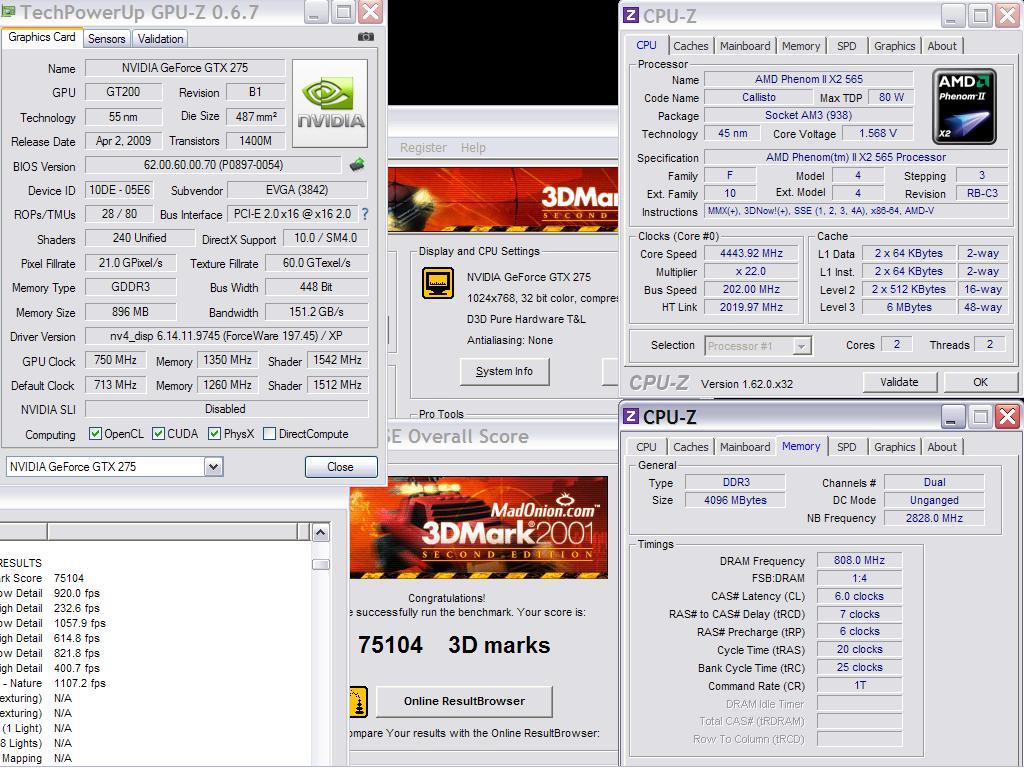
Task: Click the yellow icon beside Online ResultBrowser
Action: coord(359,702)
